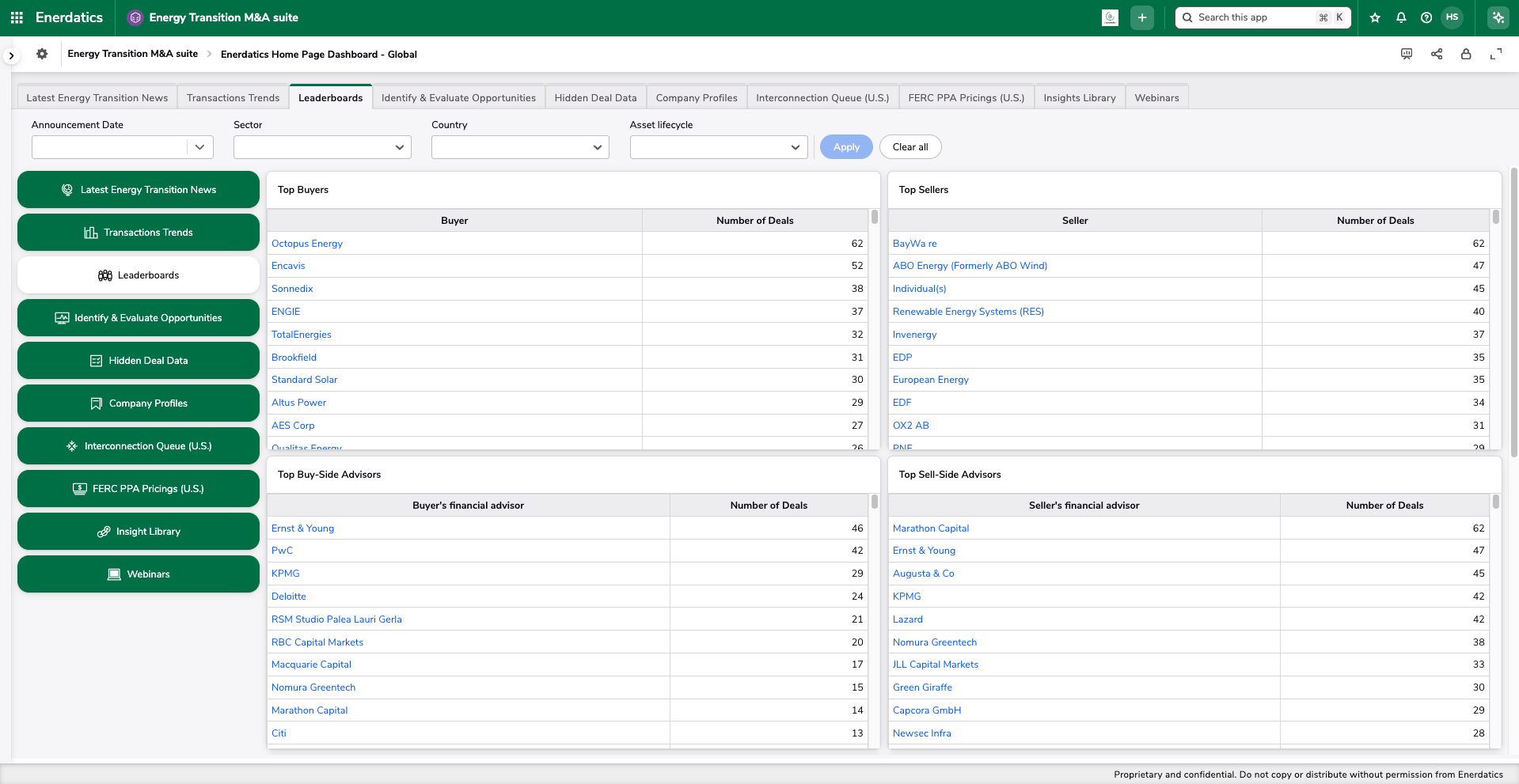Screen dimensions: 1519x784
Task: Switch to the Hidden Deal Data tab
Action: coord(595,97)
